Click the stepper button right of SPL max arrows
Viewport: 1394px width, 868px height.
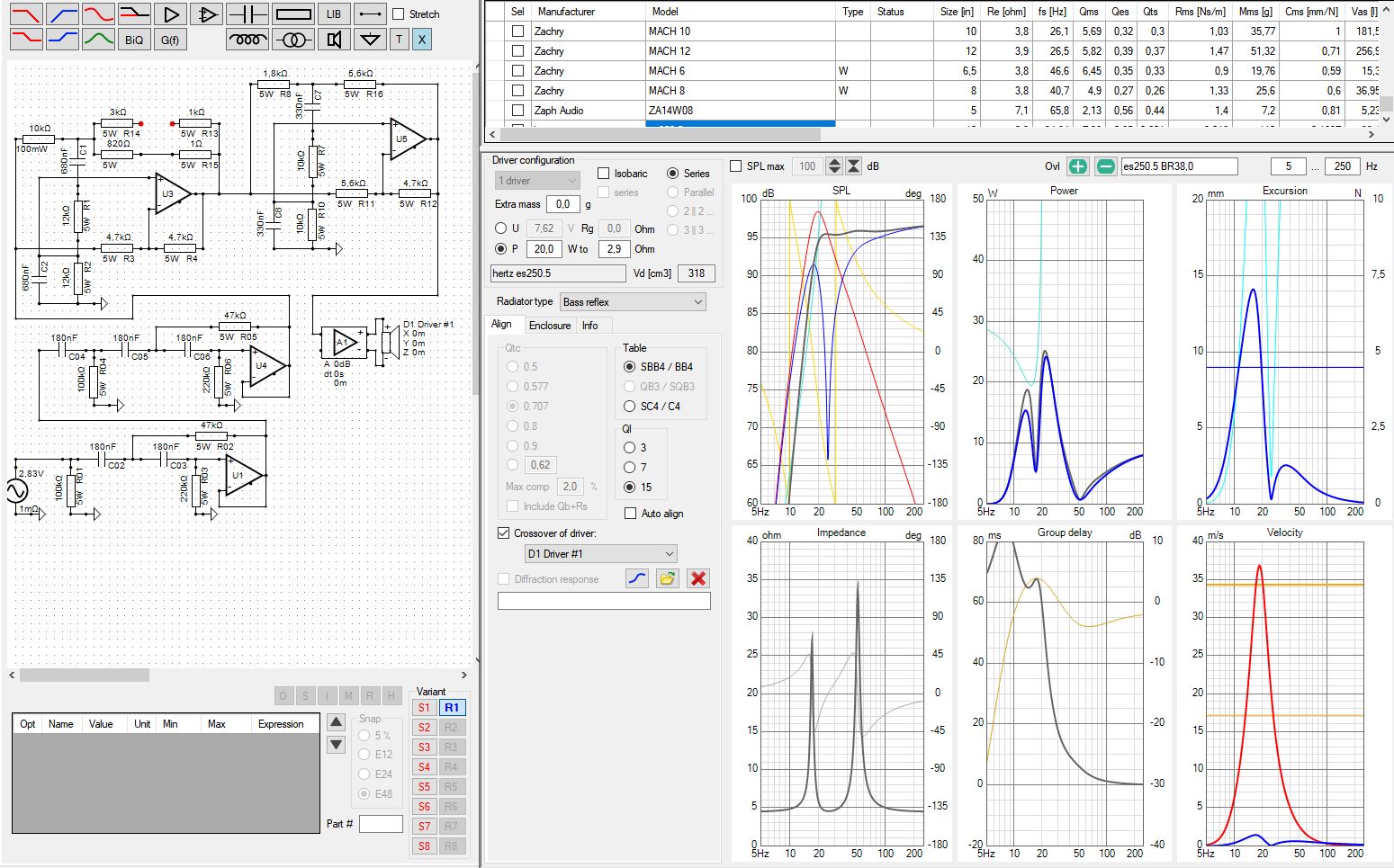point(854,166)
